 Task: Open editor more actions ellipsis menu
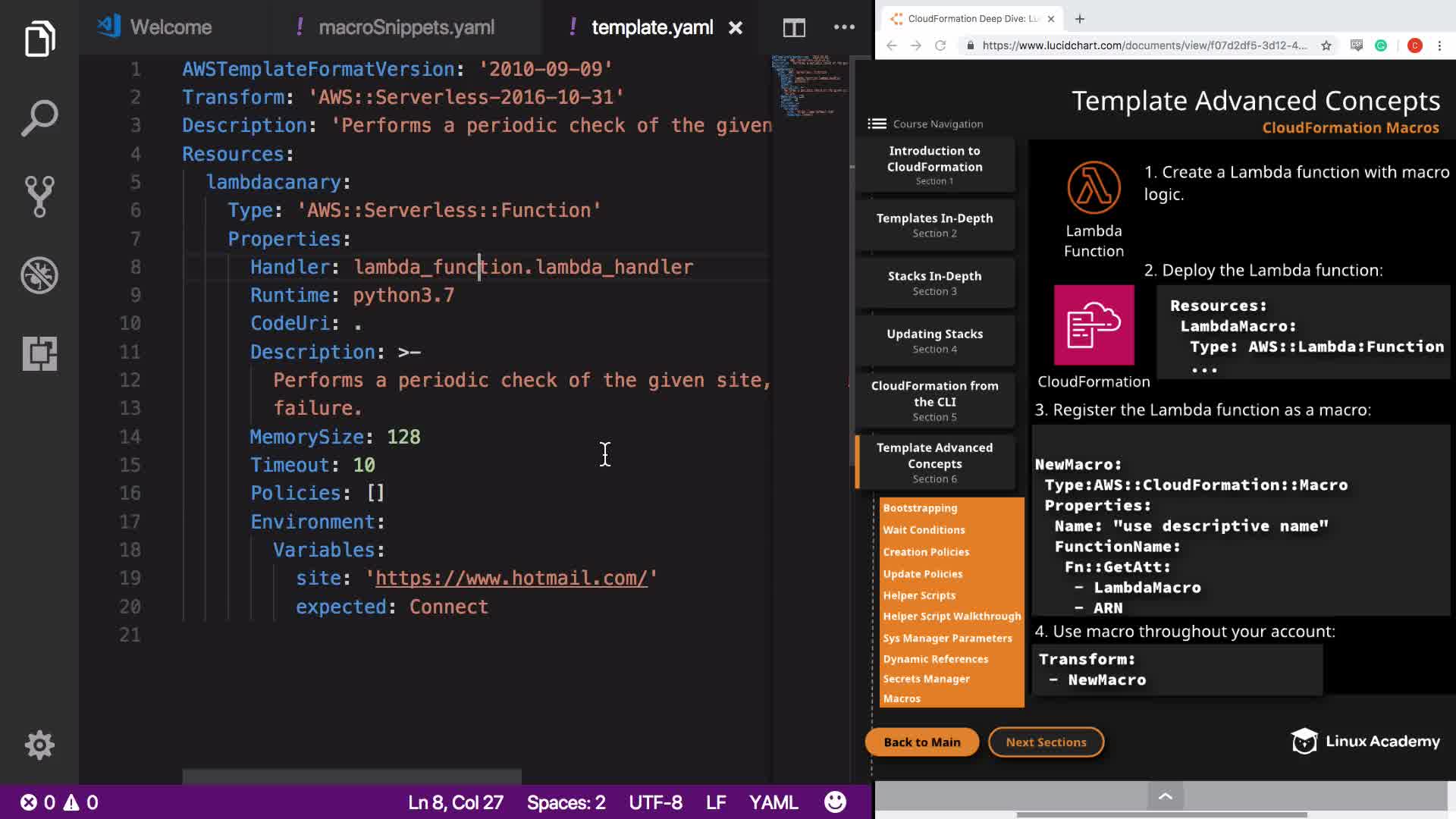(844, 27)
